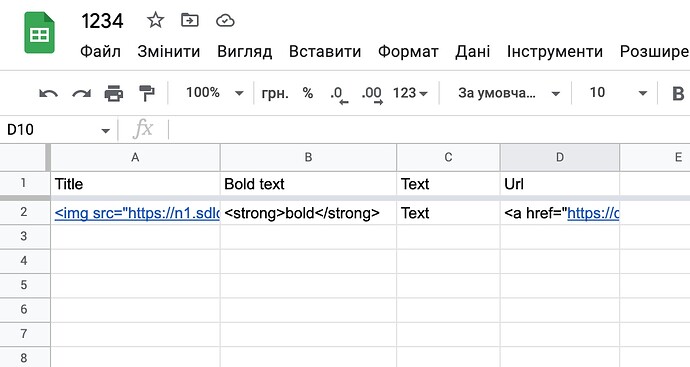690x367 pixels.
Task: Open the Формат menu
Action: 408,51
